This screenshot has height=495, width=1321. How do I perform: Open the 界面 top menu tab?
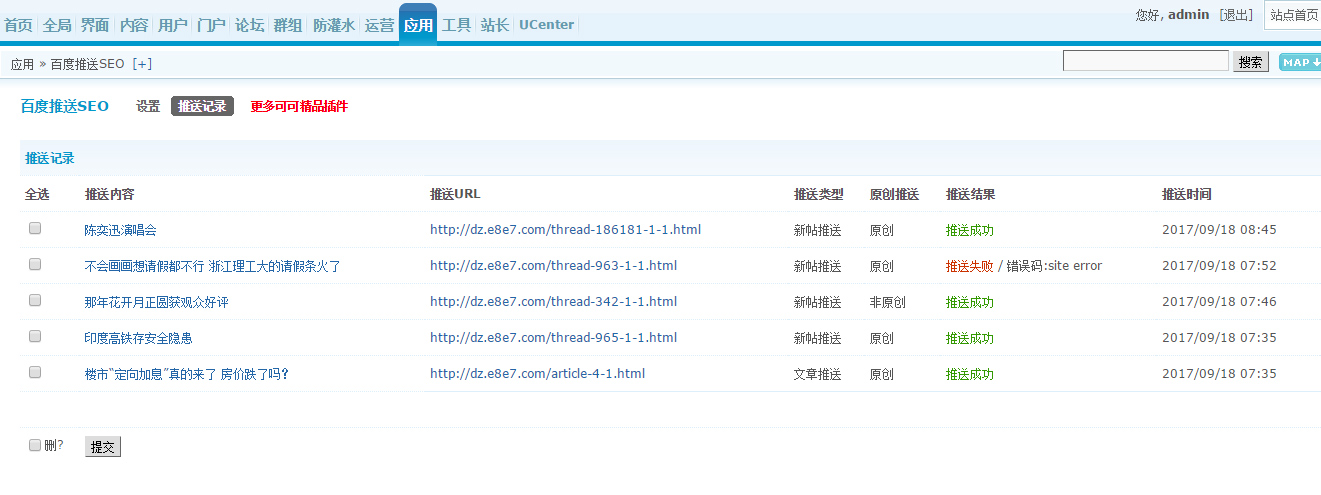tap(95, 25)
